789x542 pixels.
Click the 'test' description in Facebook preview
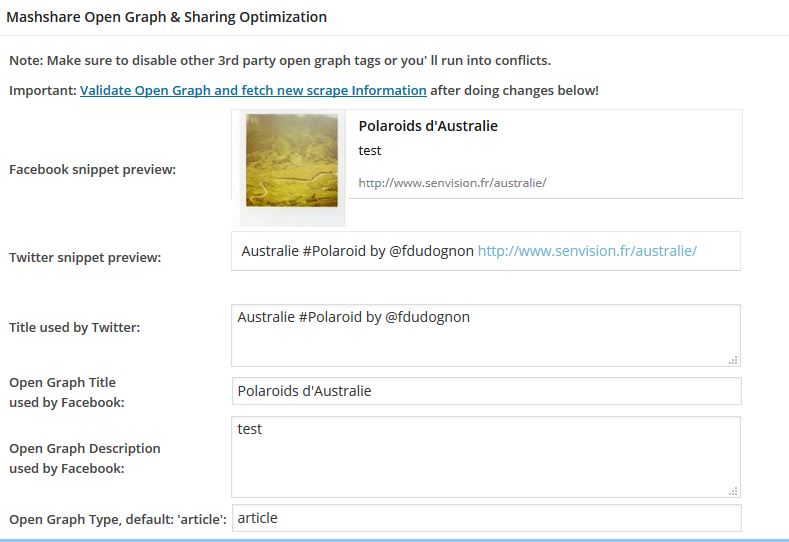click(x=370, y=150)
